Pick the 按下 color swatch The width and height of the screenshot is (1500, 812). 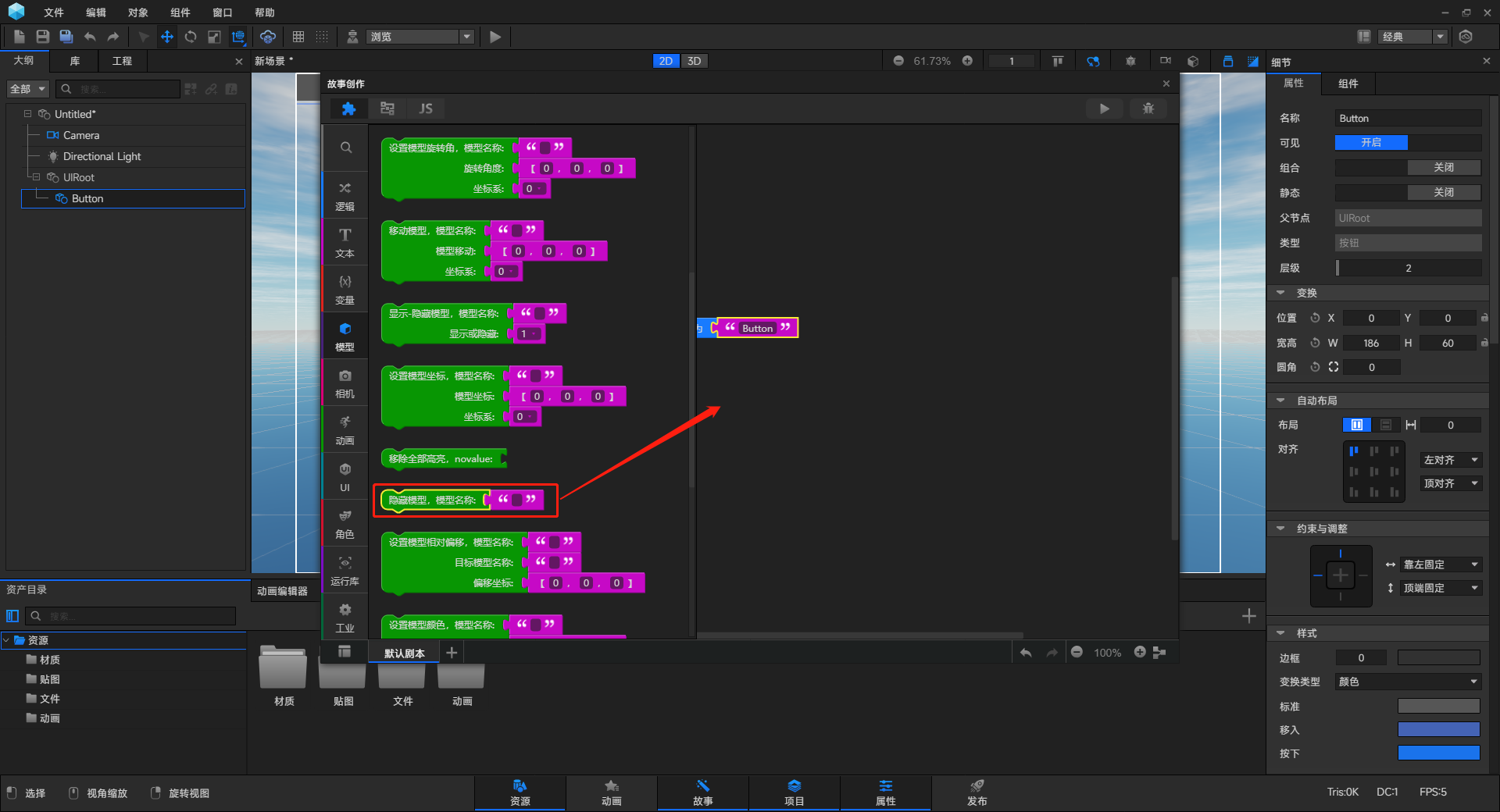1439,753
